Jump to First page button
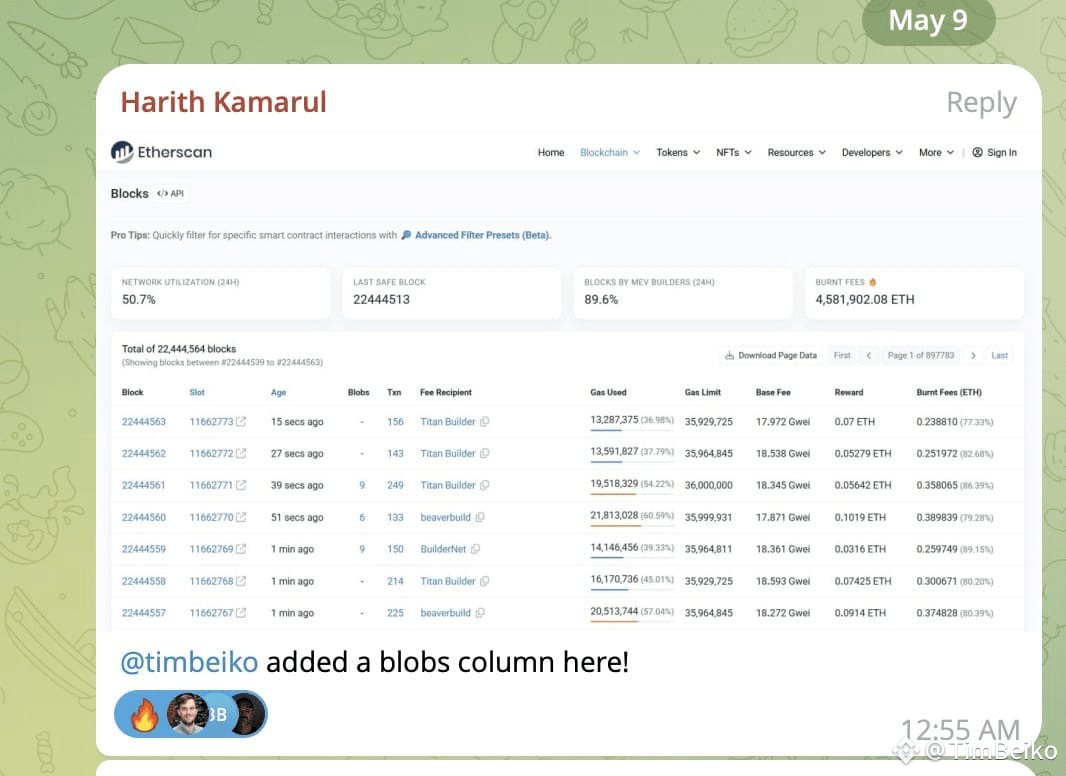The width and height of the screenshot is (1066, 776). pos(842,355)
